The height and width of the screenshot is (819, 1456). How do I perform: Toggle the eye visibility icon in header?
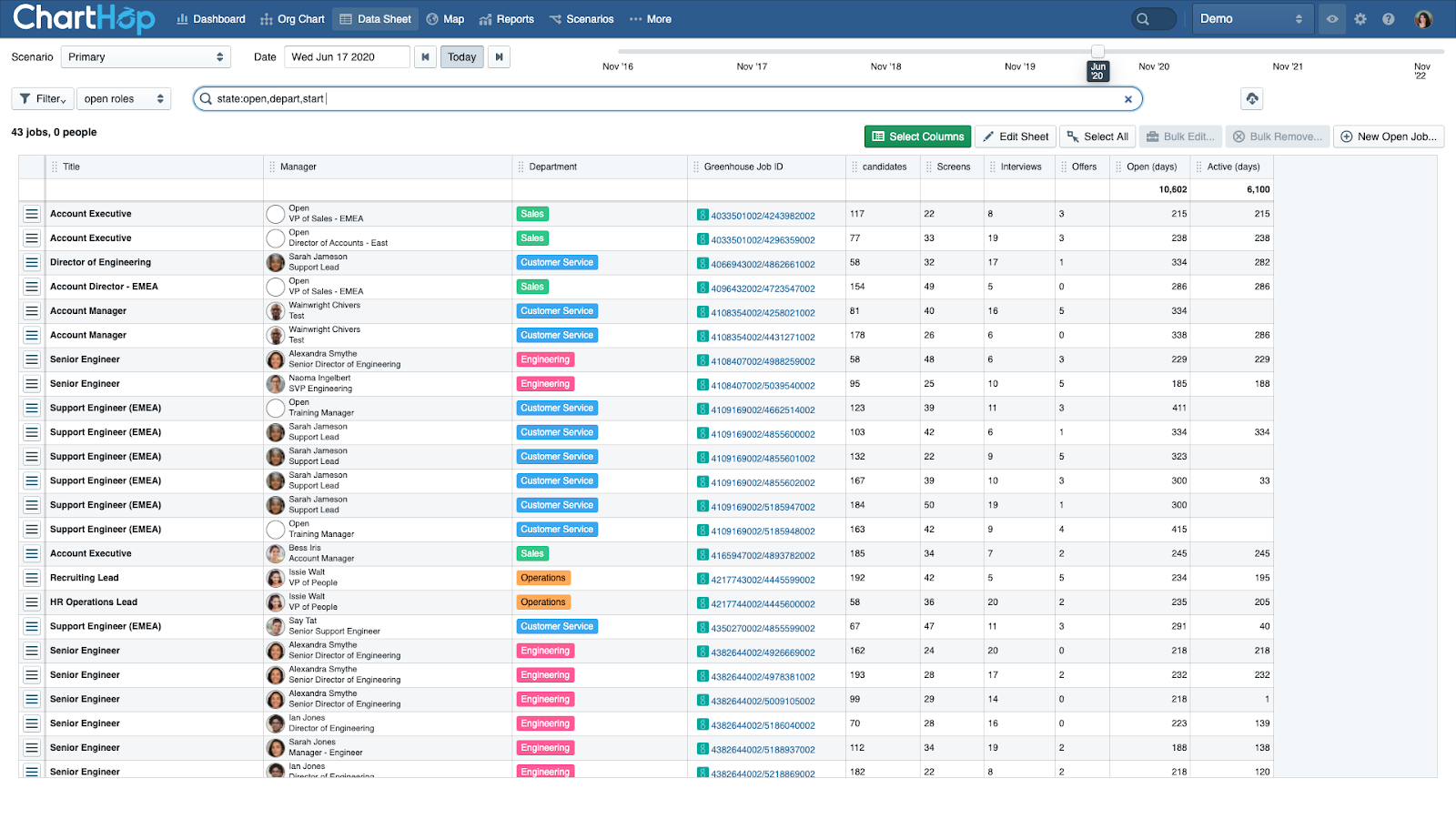[1332, 19]
